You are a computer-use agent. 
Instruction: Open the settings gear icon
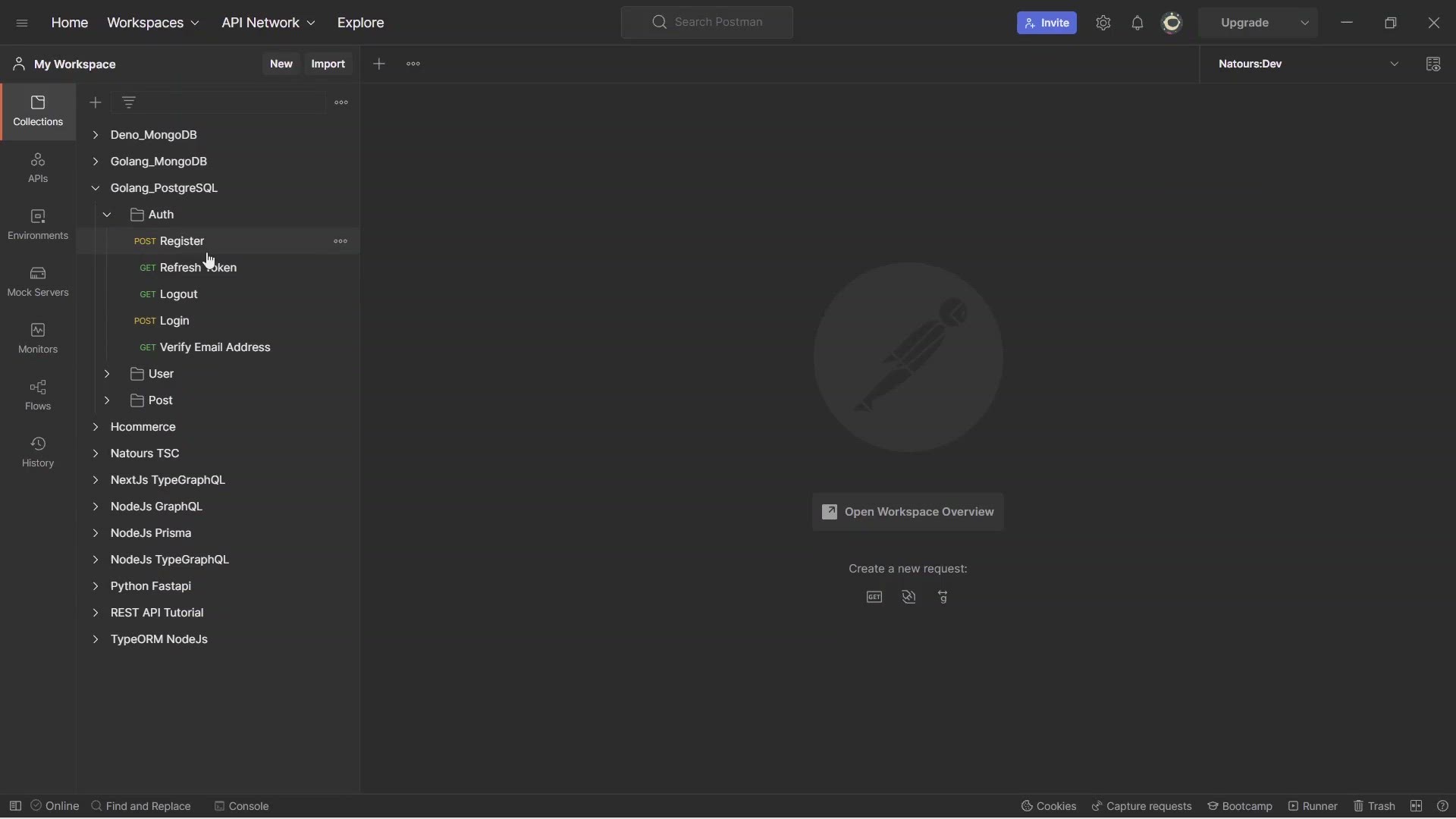click(1103, 23)
